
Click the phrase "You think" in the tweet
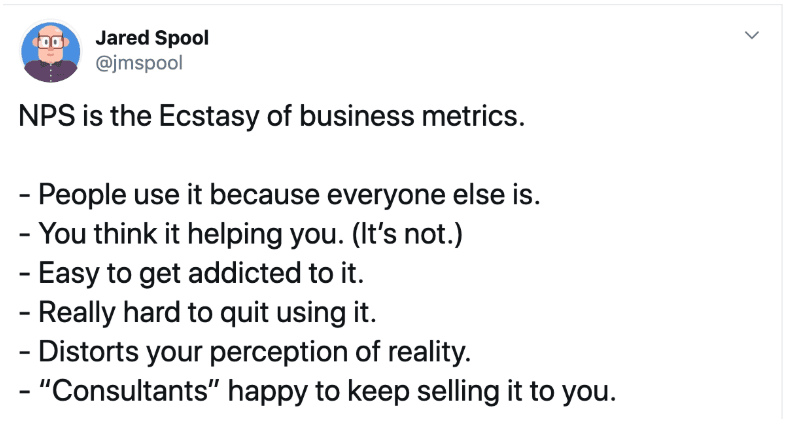tap(98, 234)
